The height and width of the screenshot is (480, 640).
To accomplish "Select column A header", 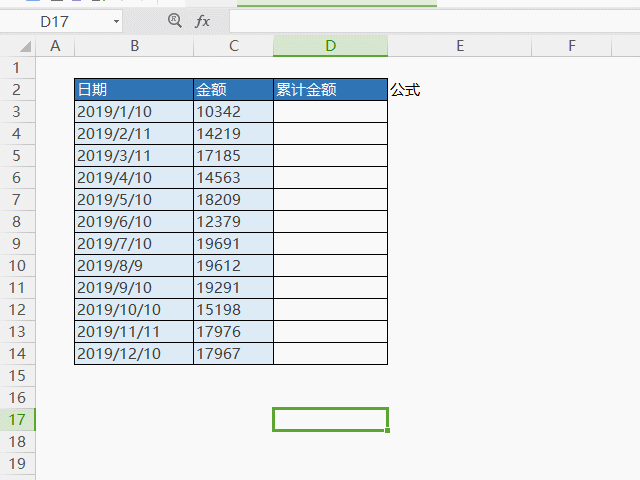I will point(55,46).
